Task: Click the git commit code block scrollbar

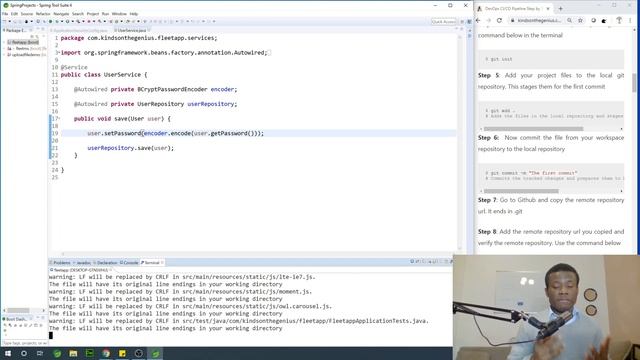Action: [521, 191]
